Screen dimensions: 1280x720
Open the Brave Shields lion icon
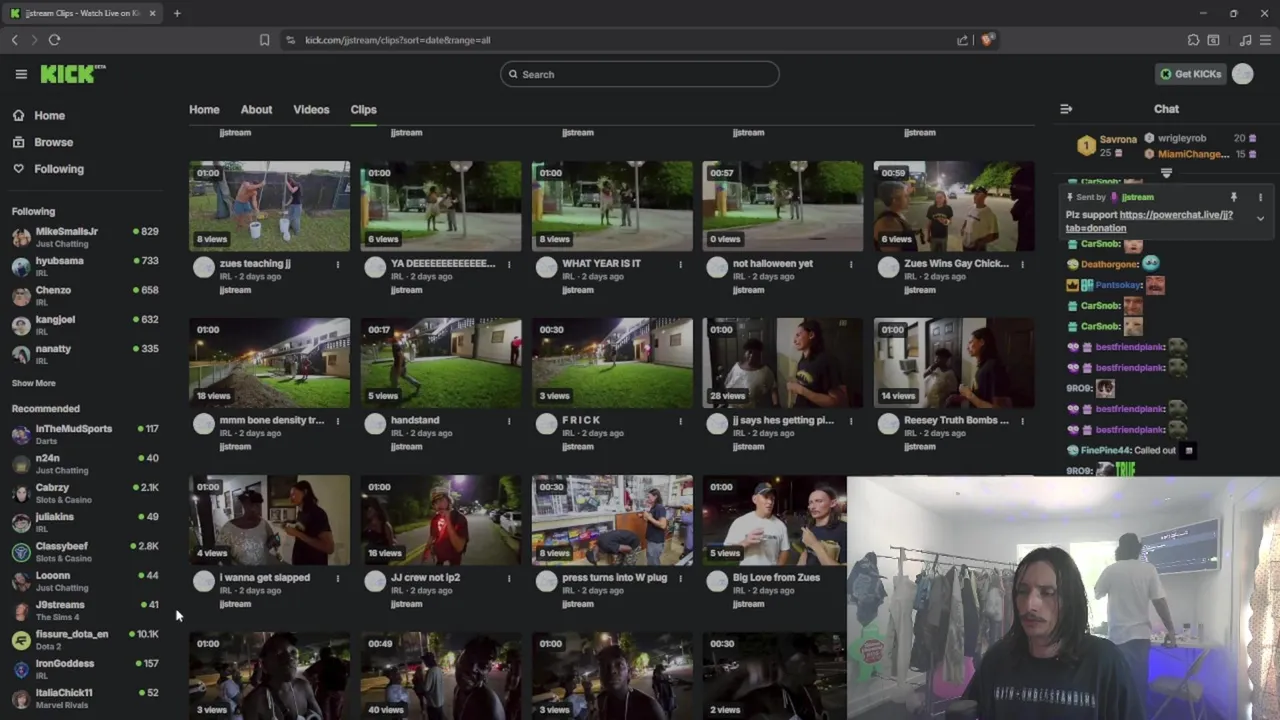click(987, 40)
